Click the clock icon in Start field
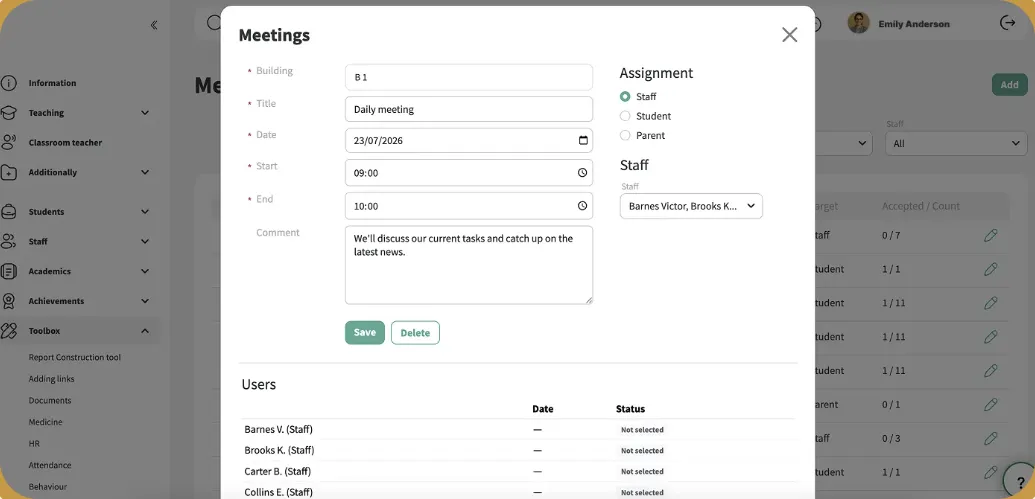This screenshot has height=499, width=1035. point(582,172)
